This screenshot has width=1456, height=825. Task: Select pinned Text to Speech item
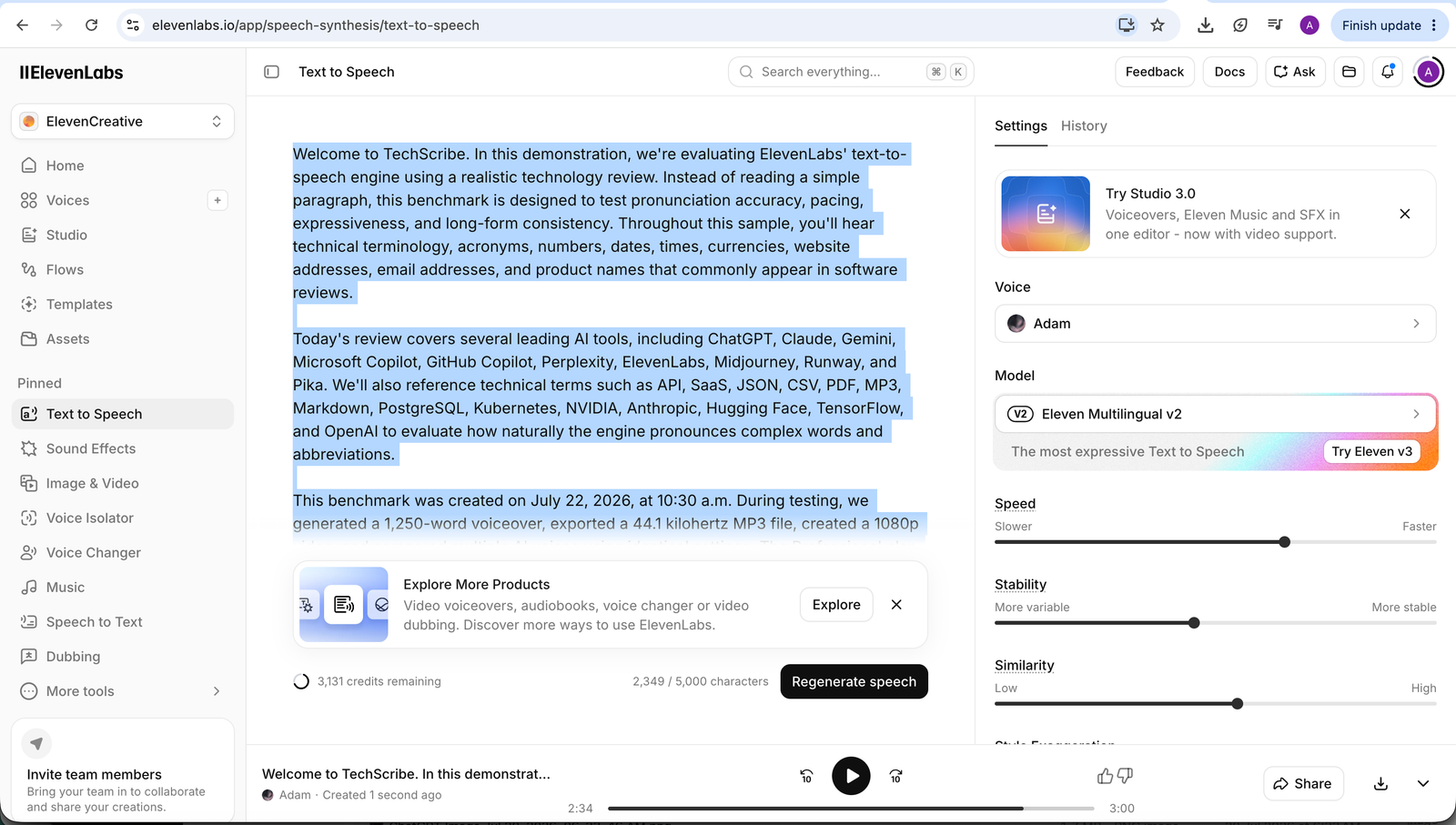123,414
